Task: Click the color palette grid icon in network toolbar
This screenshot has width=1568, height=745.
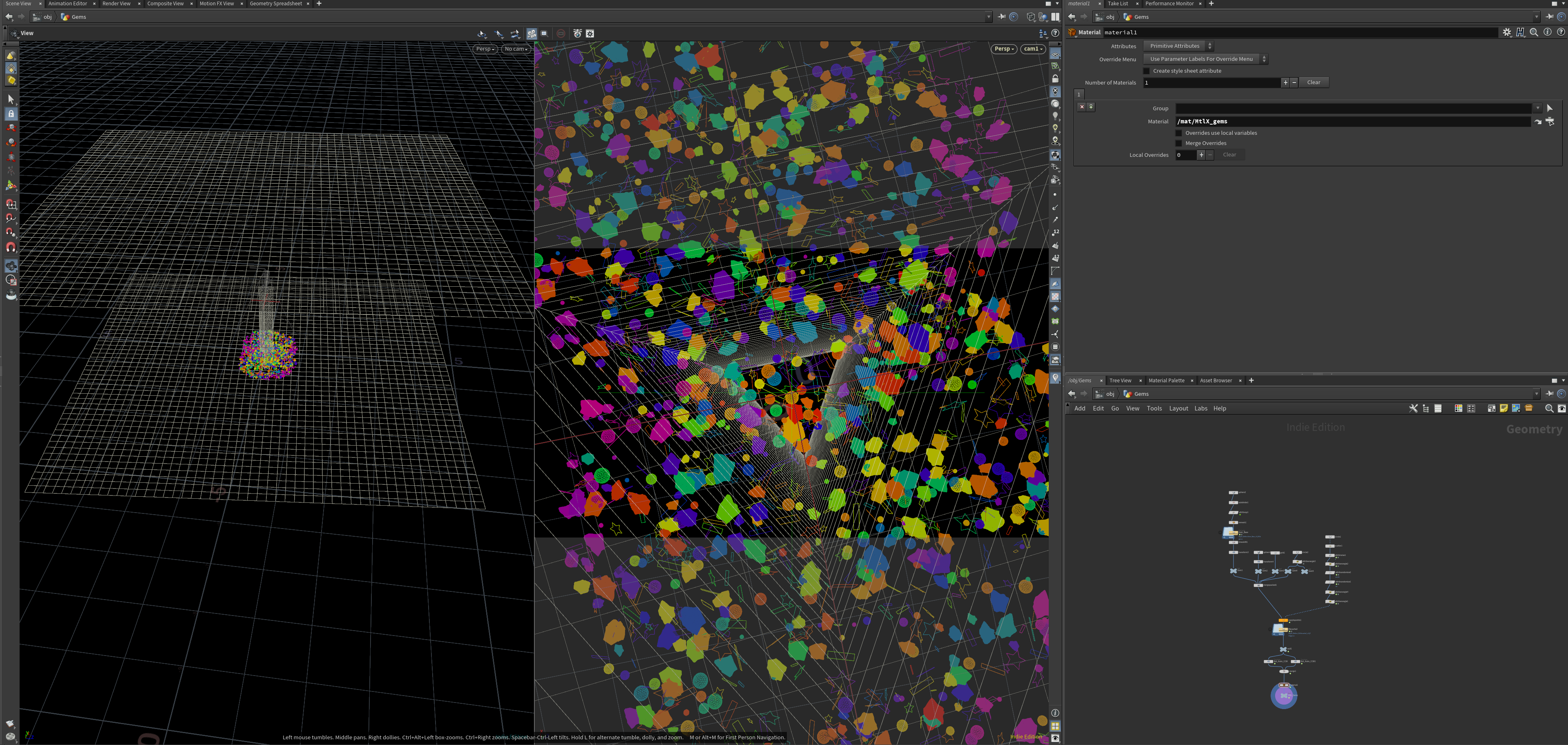Action: pos(1459,408)
